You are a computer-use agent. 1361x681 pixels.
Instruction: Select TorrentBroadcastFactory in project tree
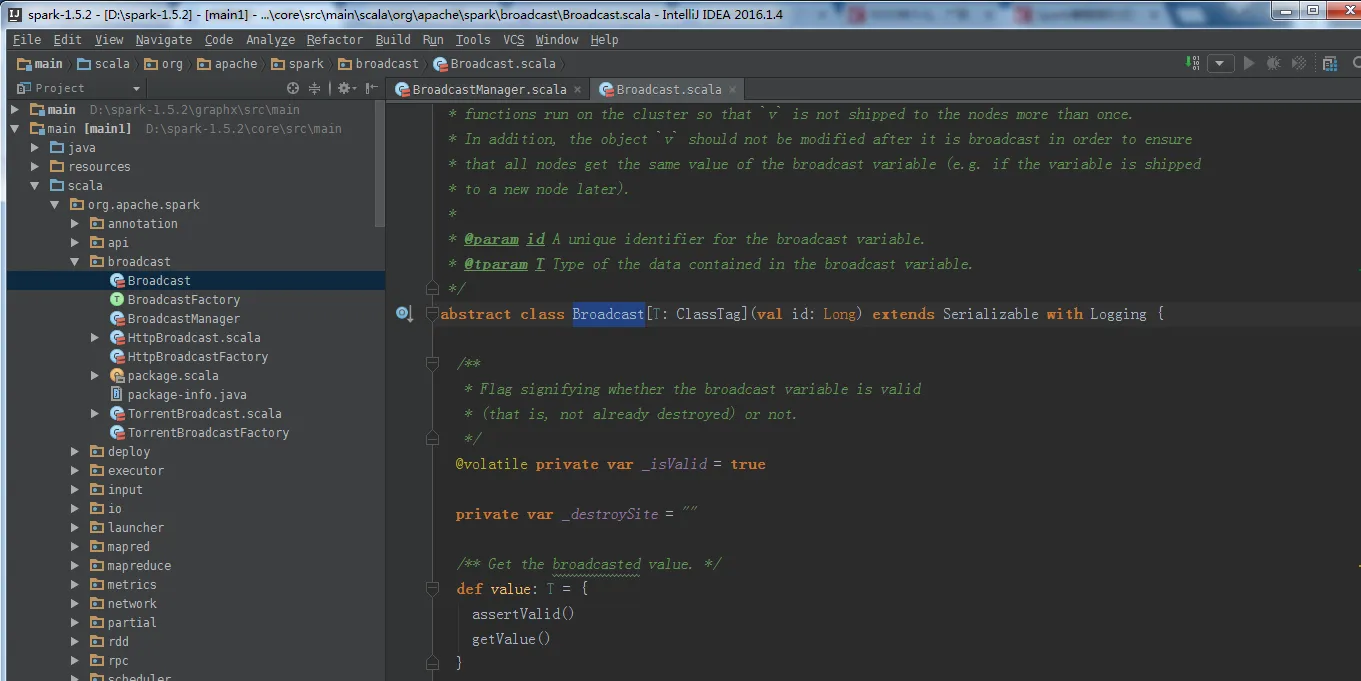point(208,433)
